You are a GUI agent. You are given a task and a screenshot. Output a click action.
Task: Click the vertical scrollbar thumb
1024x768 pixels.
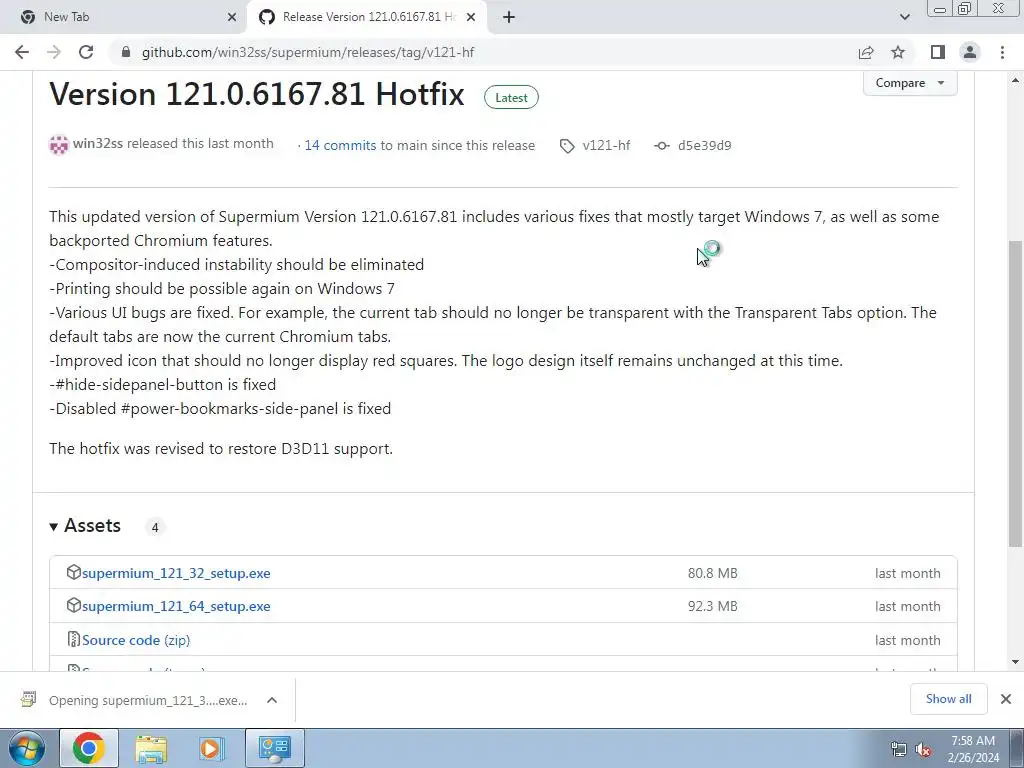click(1015, 394)
